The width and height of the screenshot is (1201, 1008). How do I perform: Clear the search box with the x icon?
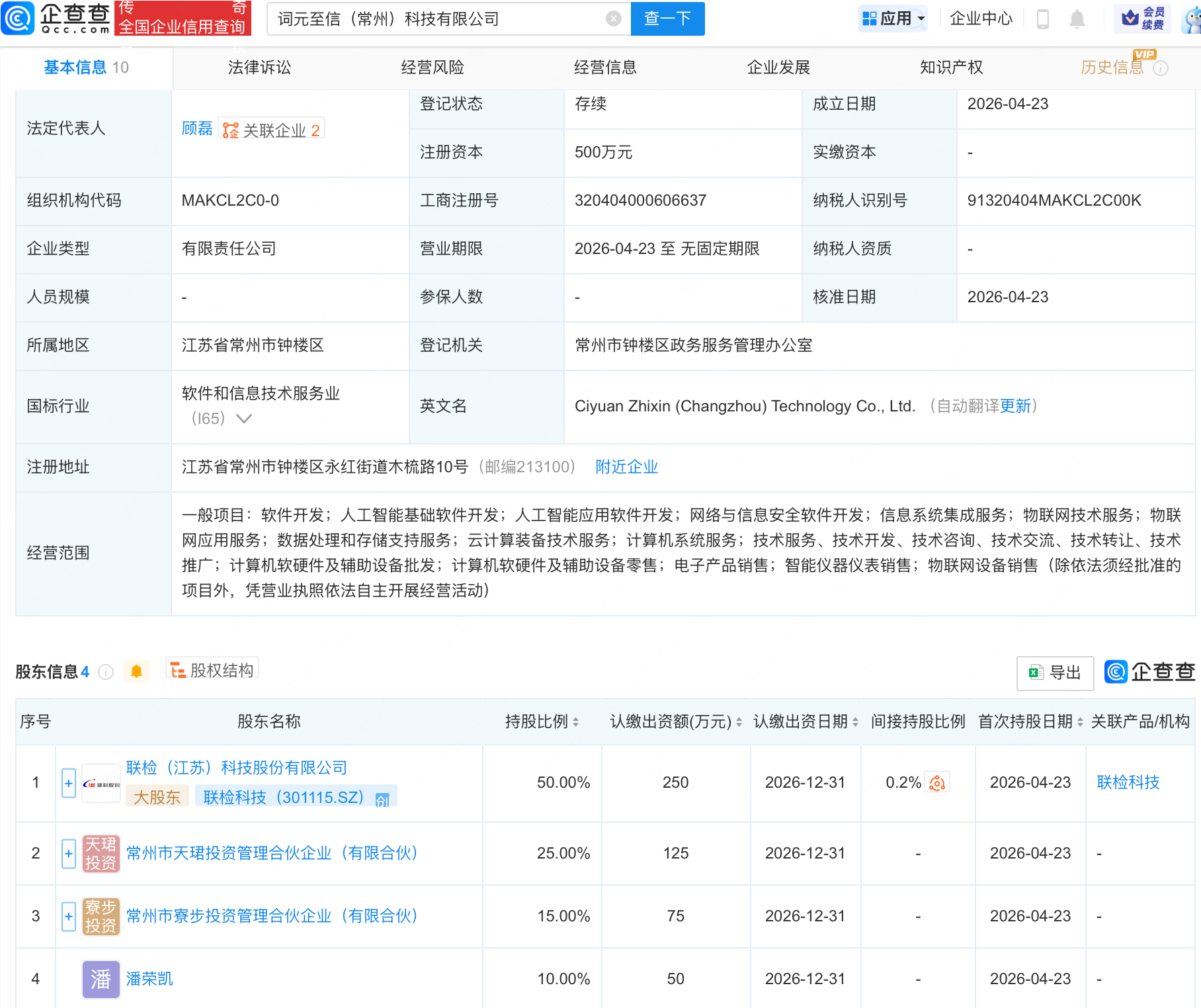coord(612,19)
